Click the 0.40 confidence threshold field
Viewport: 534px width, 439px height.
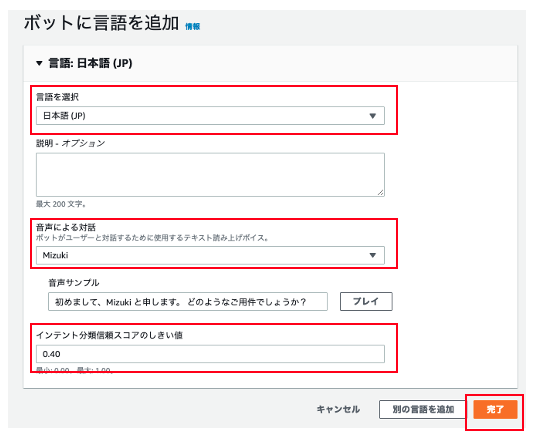(210, 354)
